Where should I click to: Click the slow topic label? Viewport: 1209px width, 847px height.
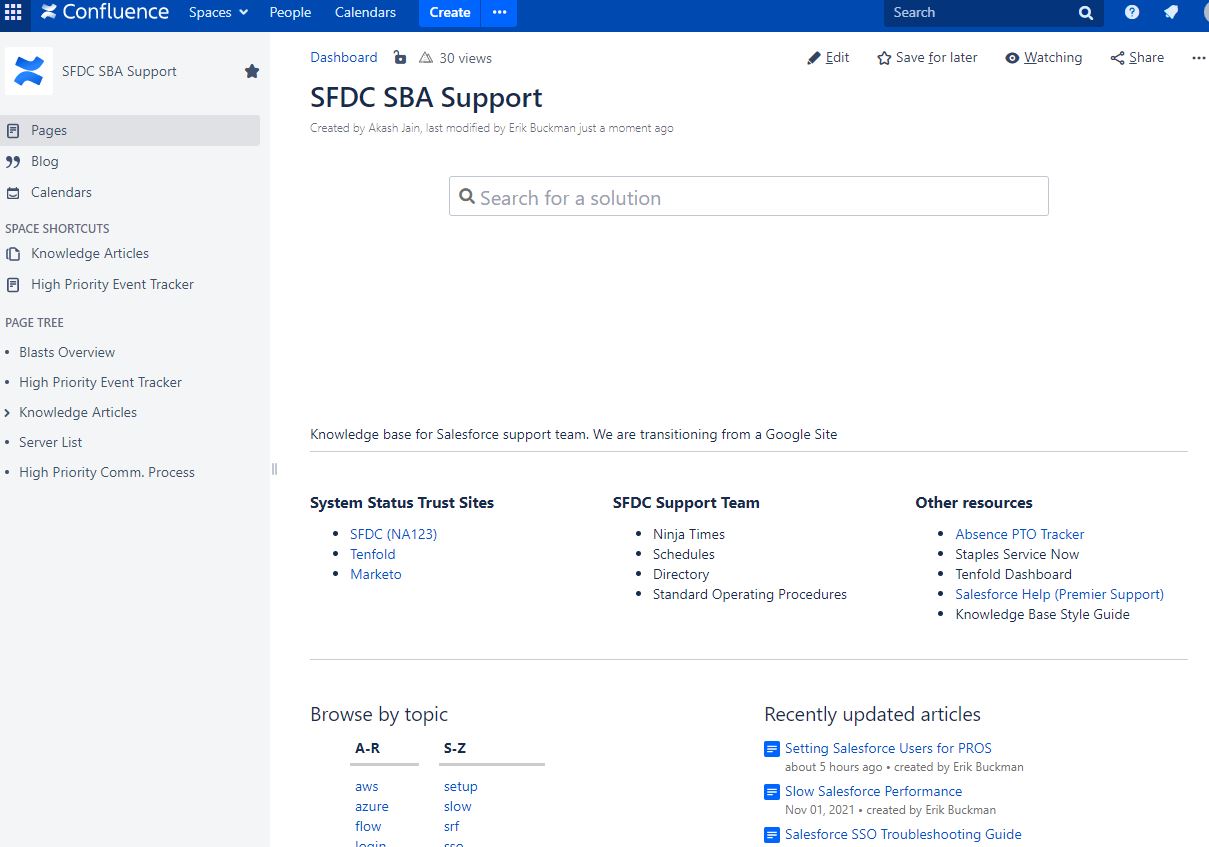coord(458,806)
